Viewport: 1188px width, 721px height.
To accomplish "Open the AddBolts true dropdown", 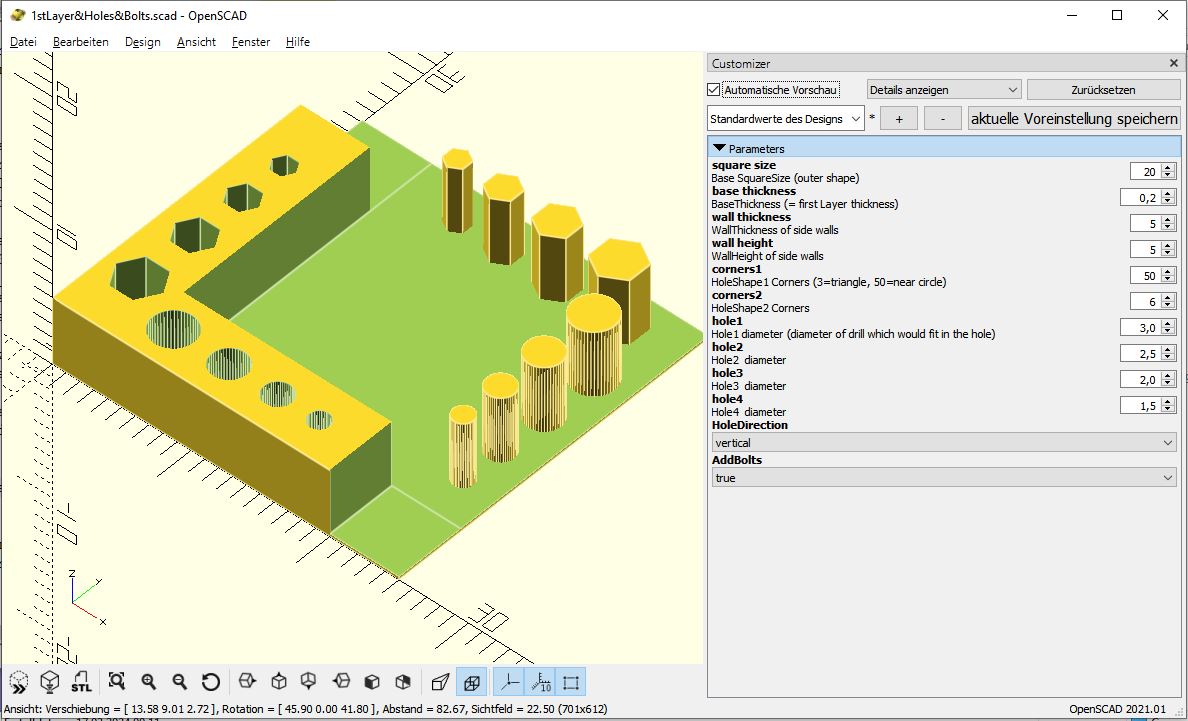I will (x=944, y=477).
